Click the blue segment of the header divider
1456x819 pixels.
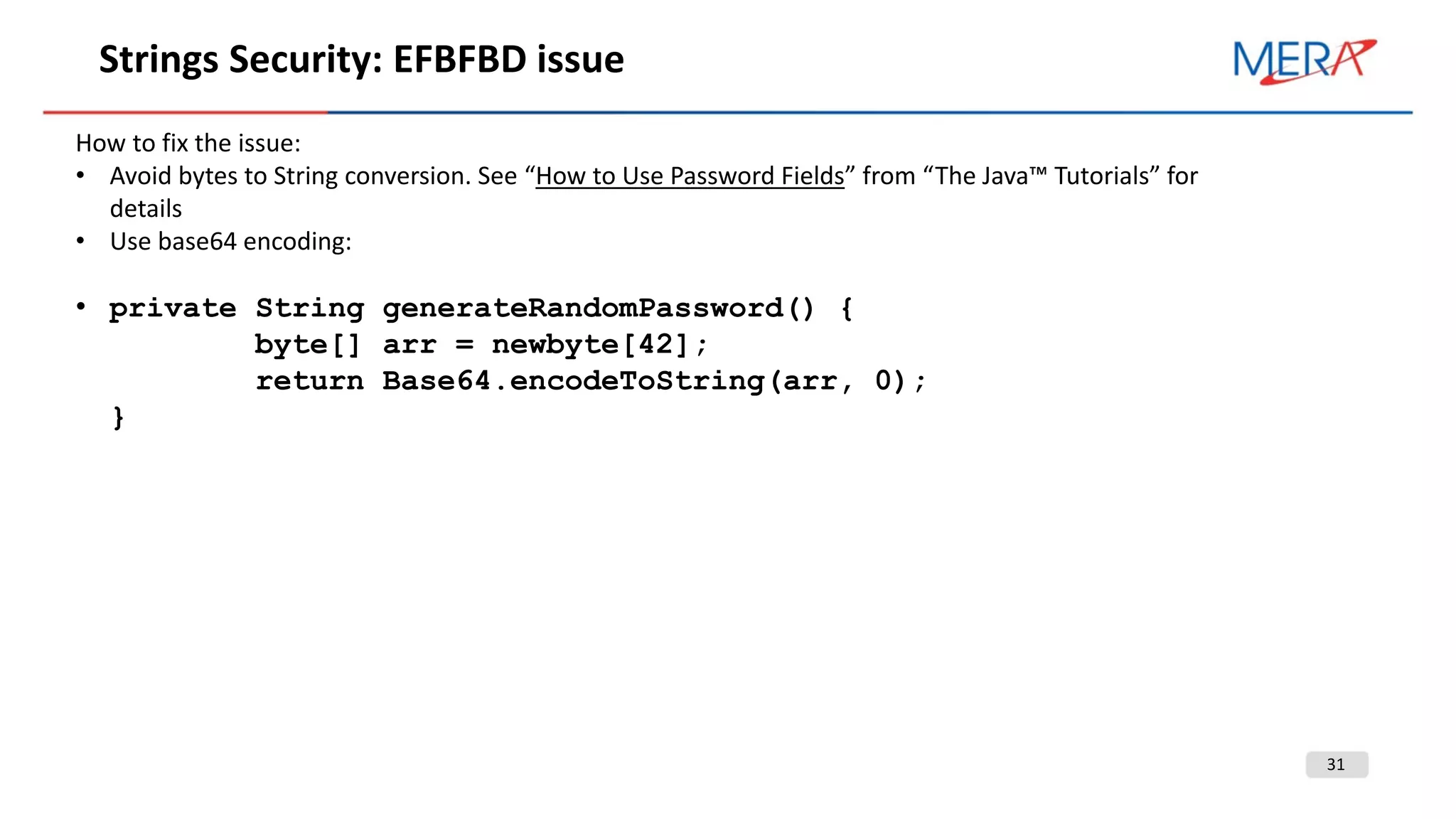869,112
